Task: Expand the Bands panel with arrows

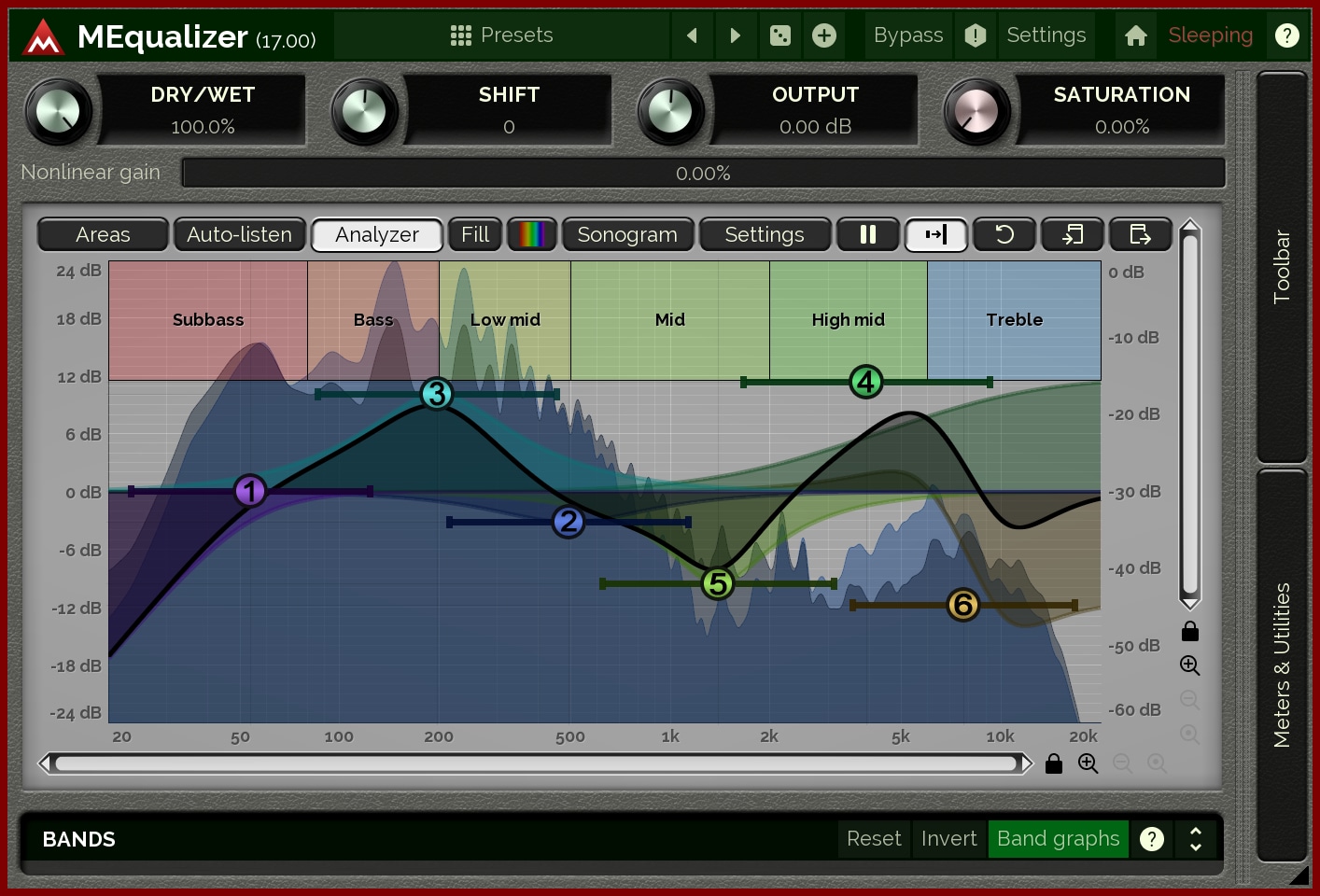Action: 1195,838
